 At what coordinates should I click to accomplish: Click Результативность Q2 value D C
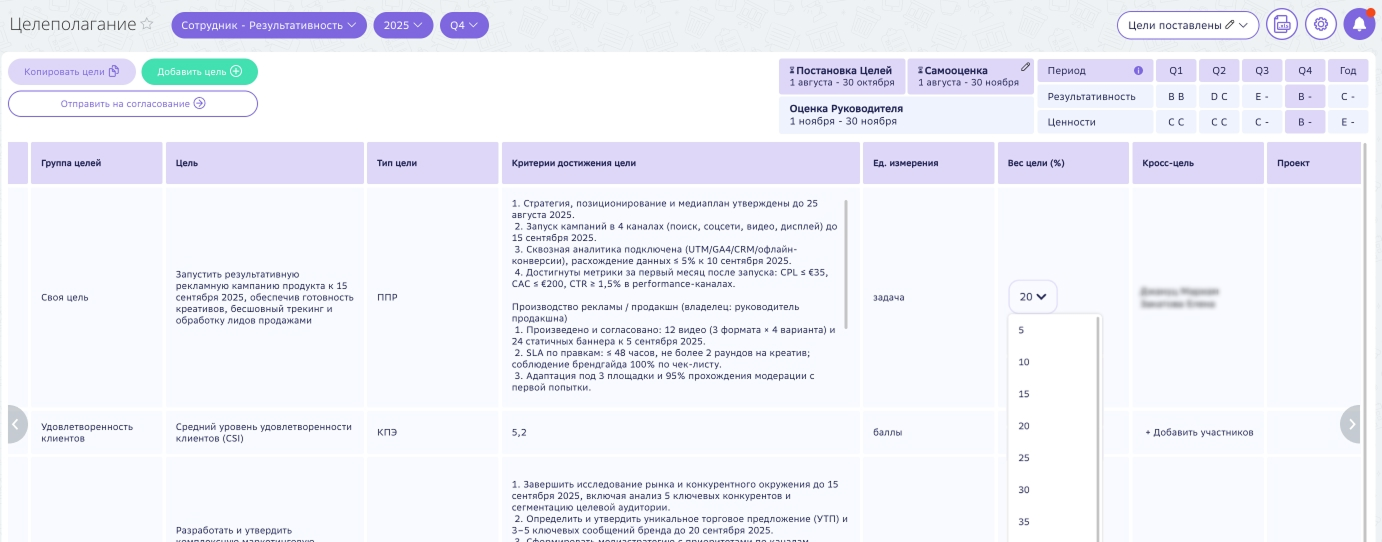(x=1219, y=97)
